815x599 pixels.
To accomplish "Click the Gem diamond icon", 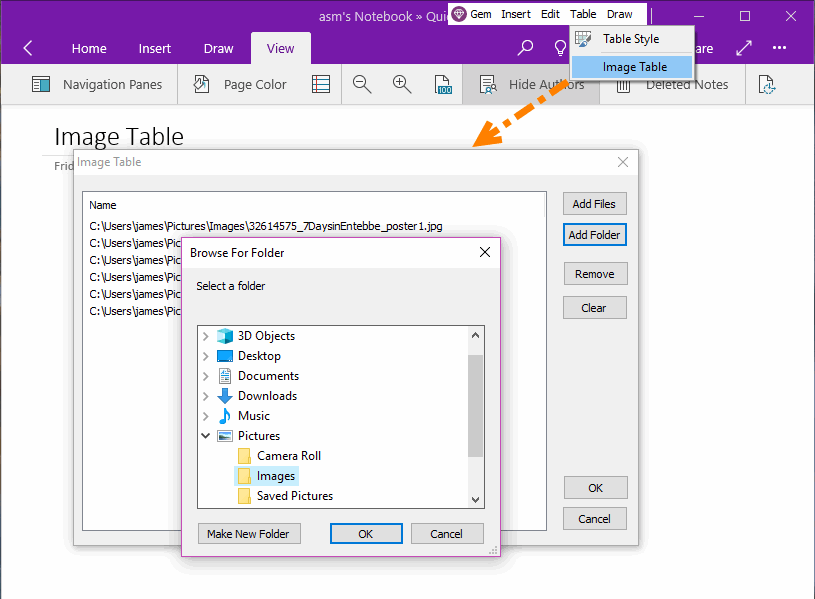I will coord(459,14).
